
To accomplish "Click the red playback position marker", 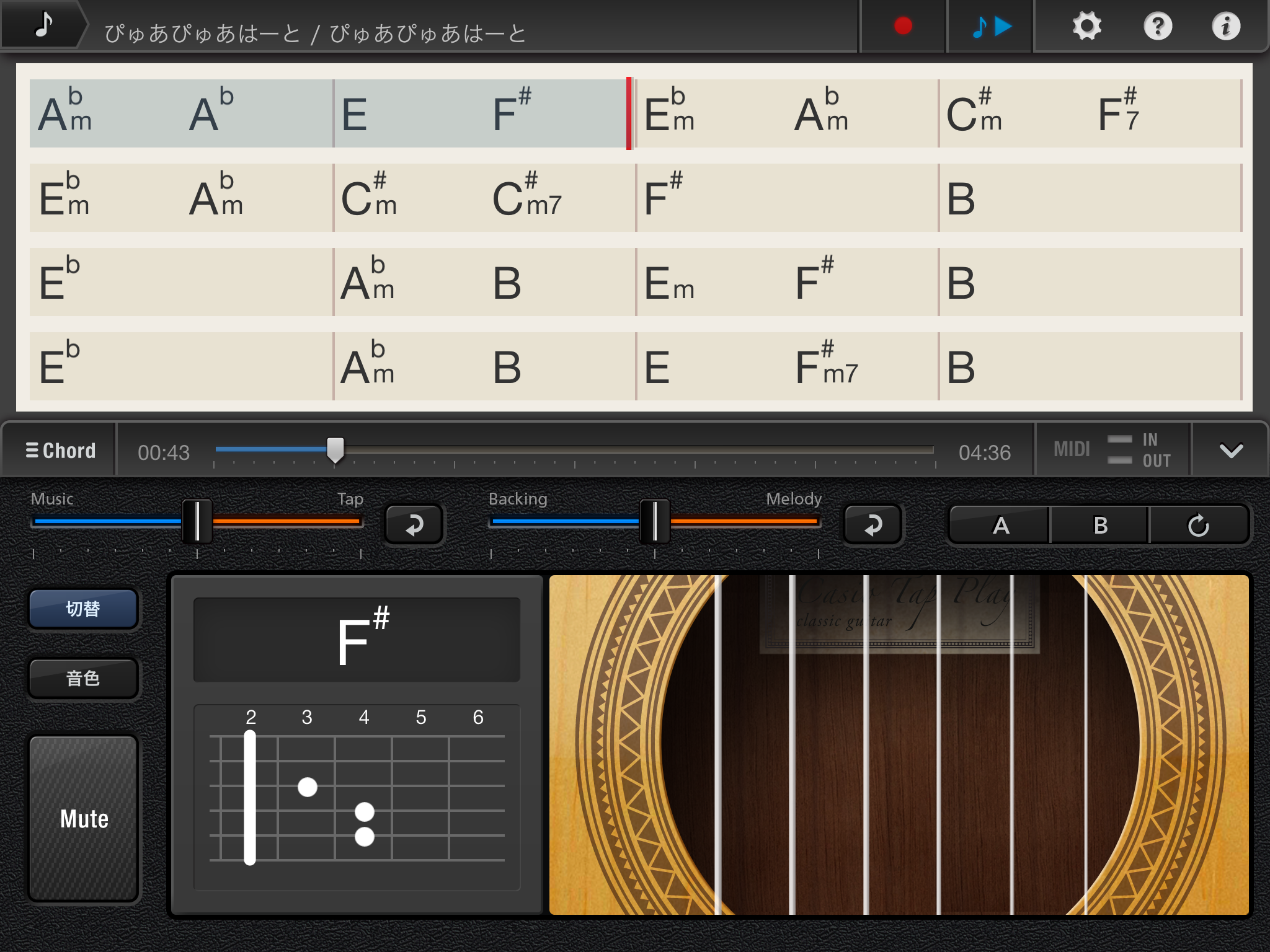I will click(629, 113).
